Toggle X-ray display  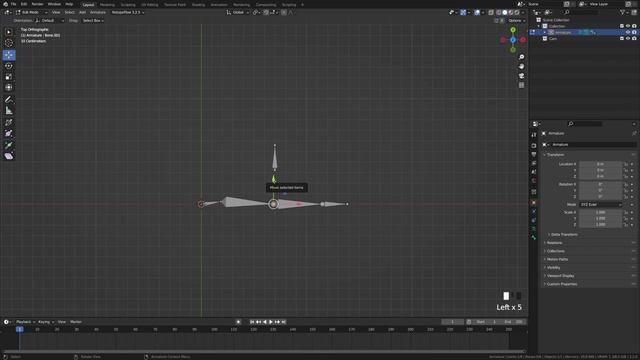(x=491, y=13)
